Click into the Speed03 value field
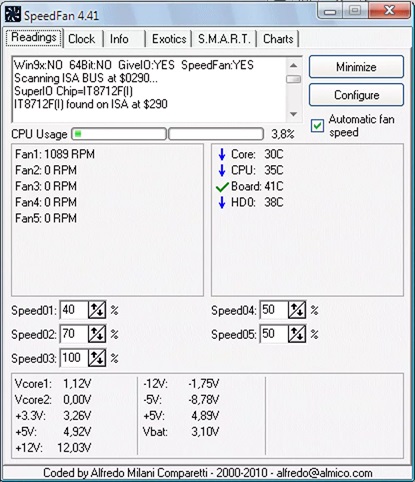This screenshot has height=482, width=415. click(x=74, y=358)
